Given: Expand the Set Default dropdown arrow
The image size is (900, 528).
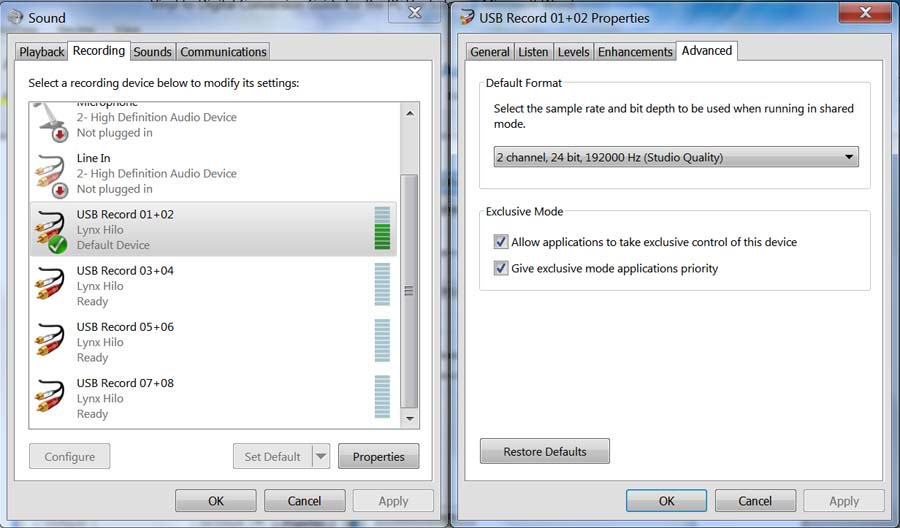Looking at the screenshot, I should tap(321, 457).
